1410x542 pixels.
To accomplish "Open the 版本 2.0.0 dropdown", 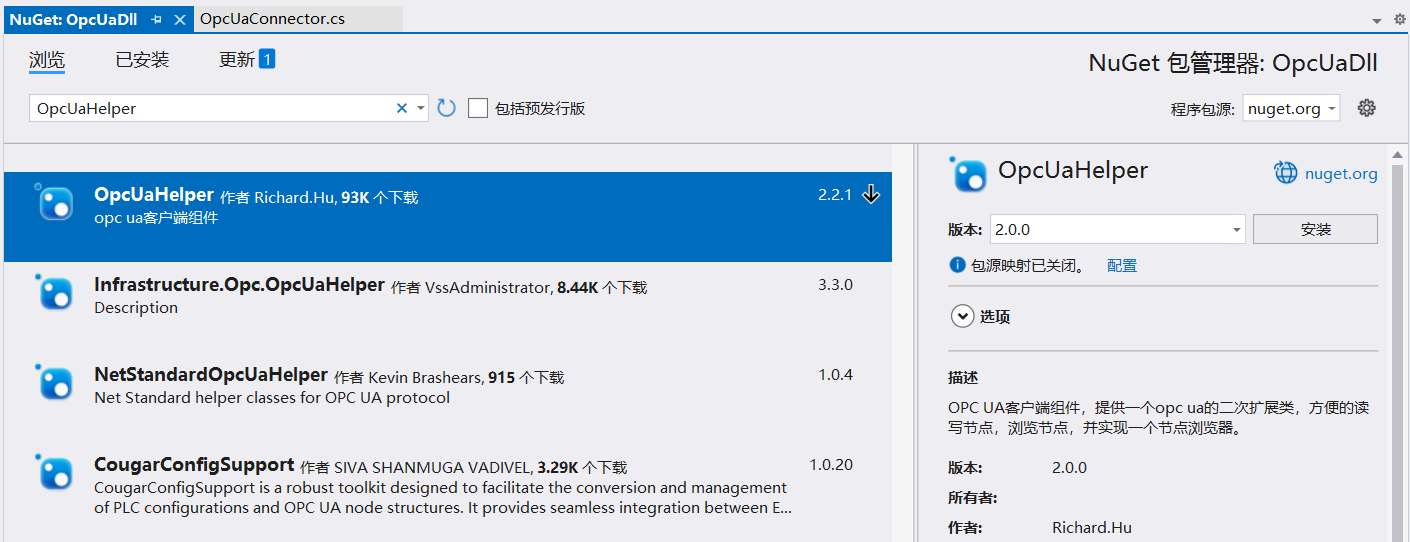I will click(x=1117, y=229).
